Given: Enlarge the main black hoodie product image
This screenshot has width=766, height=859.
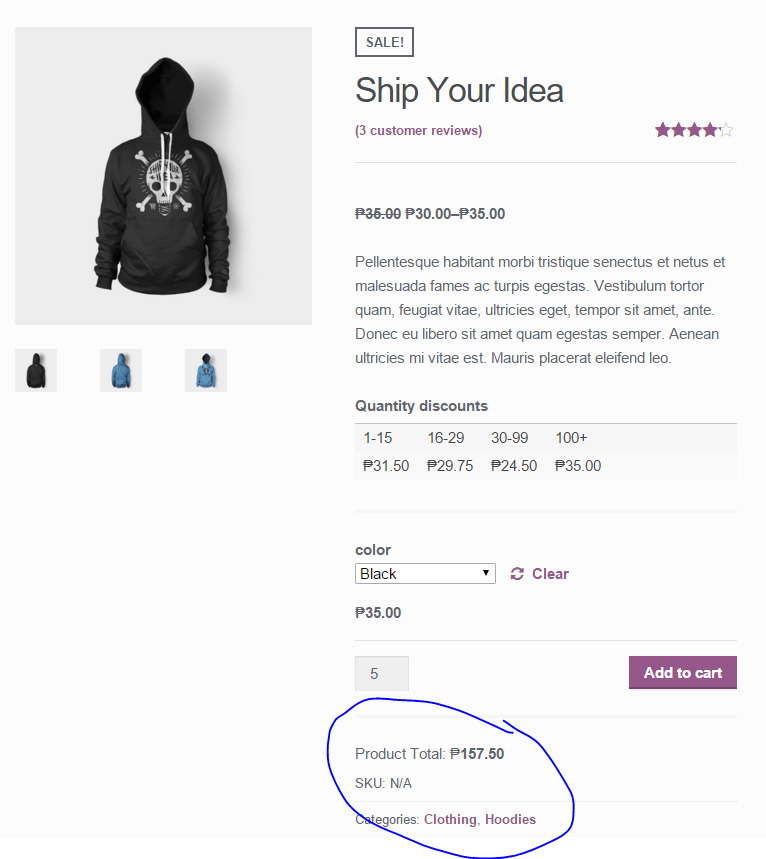Looking at the screenshot, I should coord(163,176).
